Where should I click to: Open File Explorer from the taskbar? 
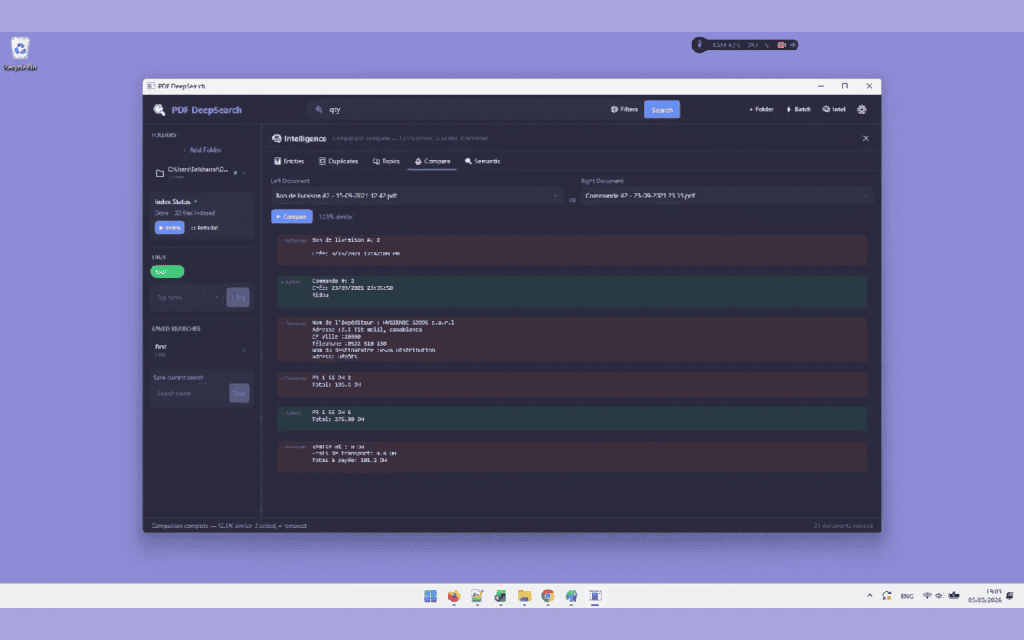pos(524,596)
